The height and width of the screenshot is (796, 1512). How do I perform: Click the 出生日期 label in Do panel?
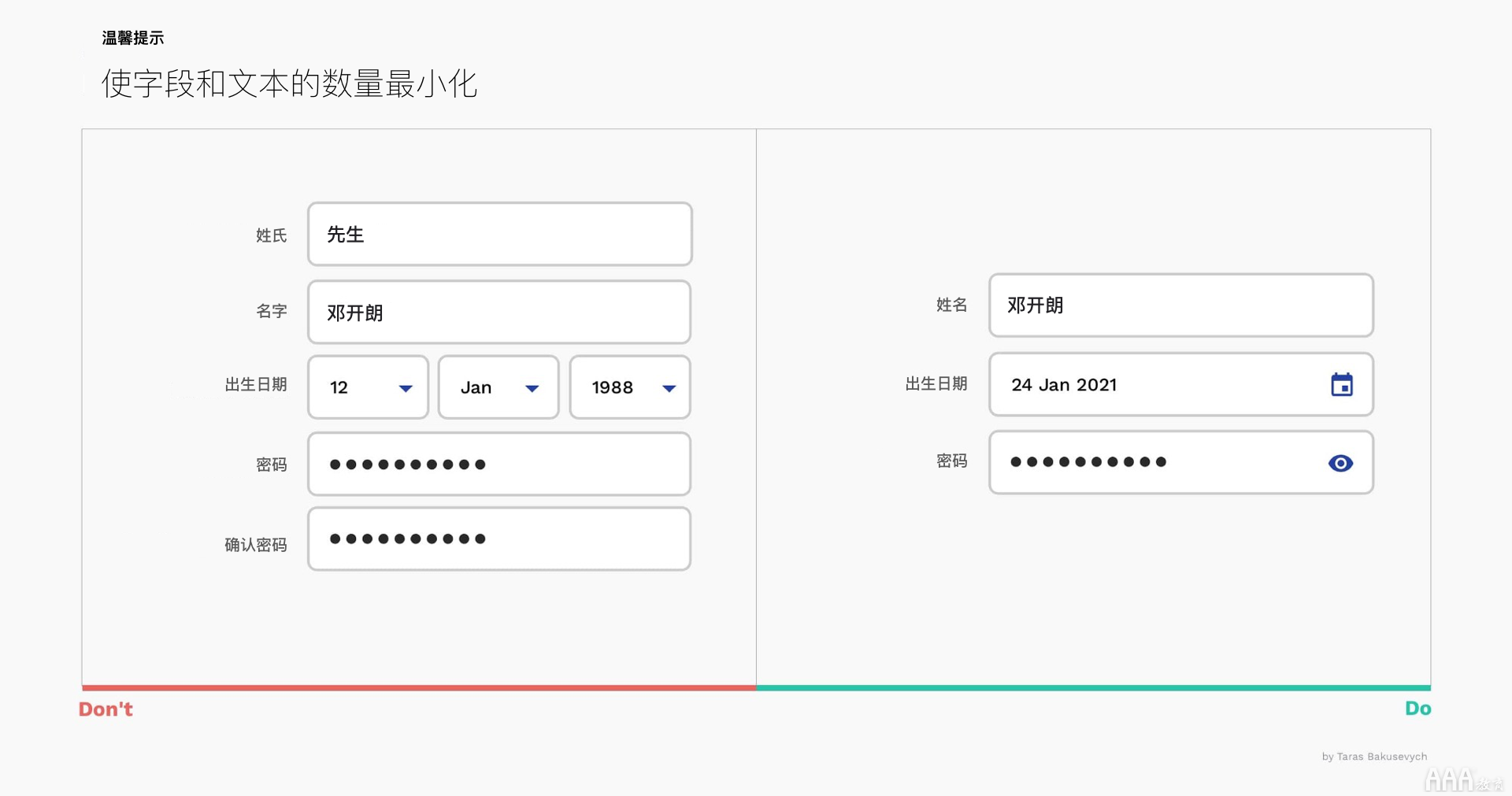point(936,384)
